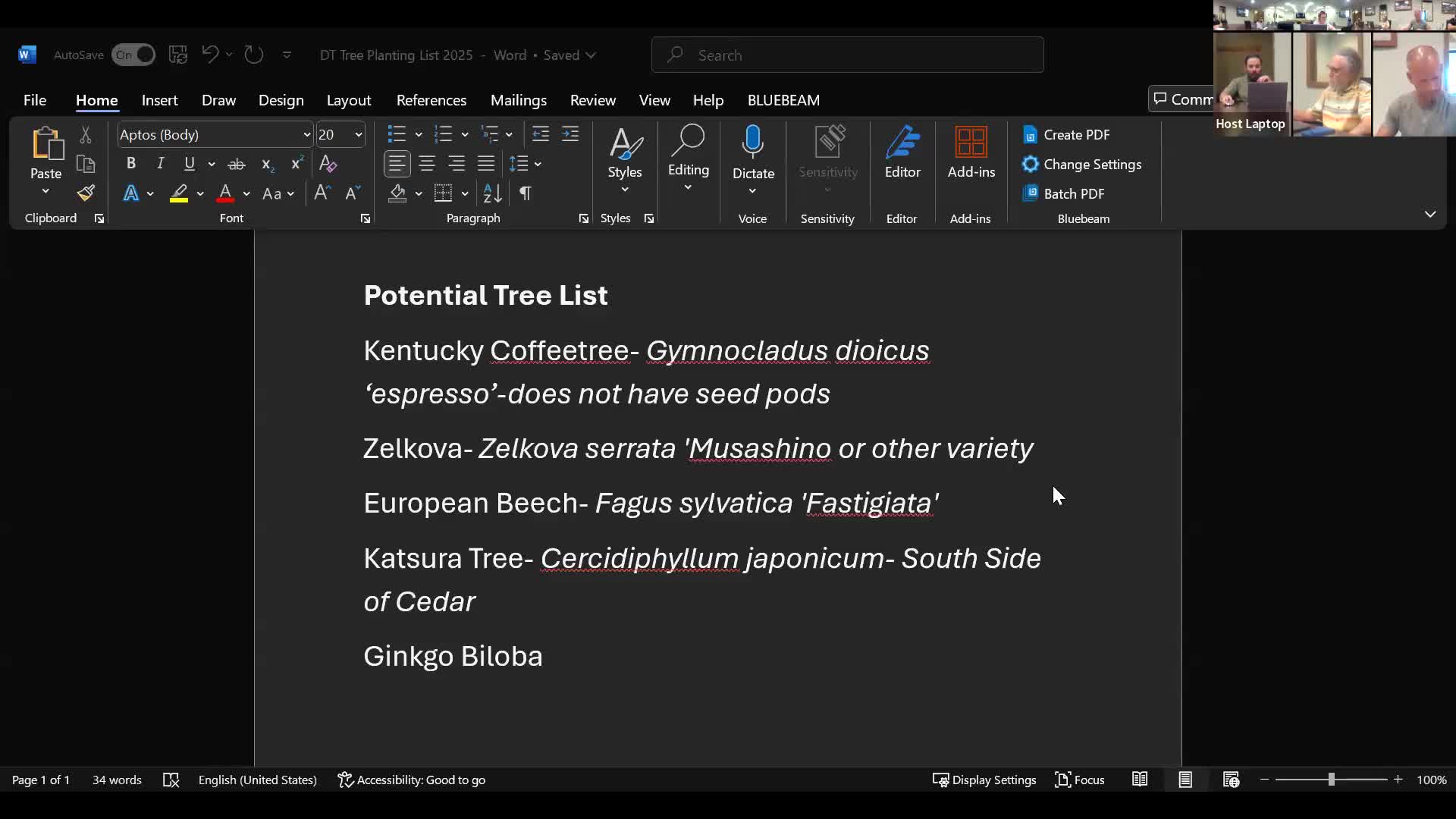Click the Create PDF Bluebeam button

(x=1067, y=135)
